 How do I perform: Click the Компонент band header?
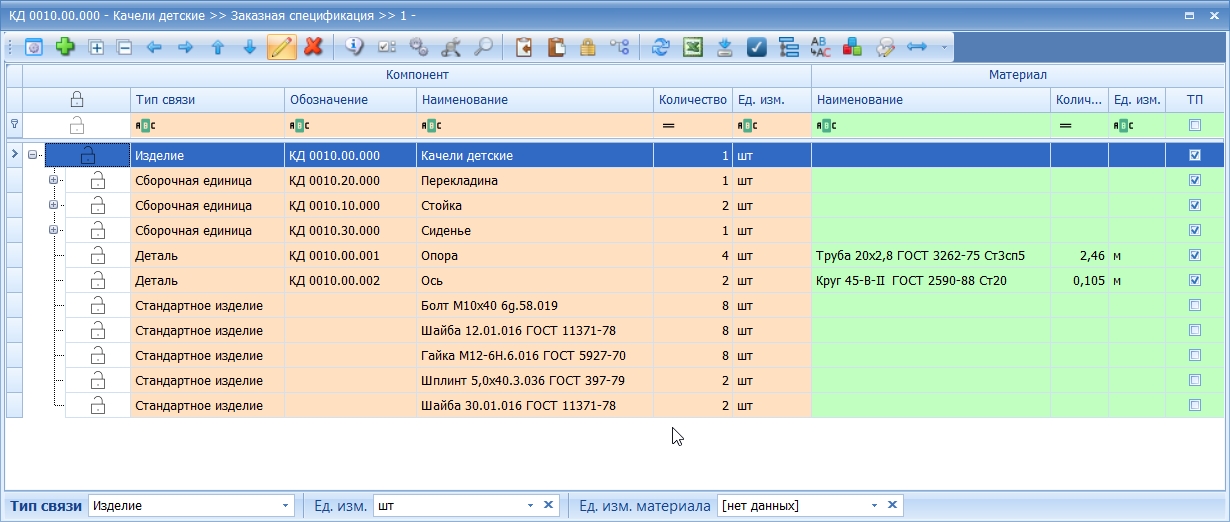tap(417, 75)
